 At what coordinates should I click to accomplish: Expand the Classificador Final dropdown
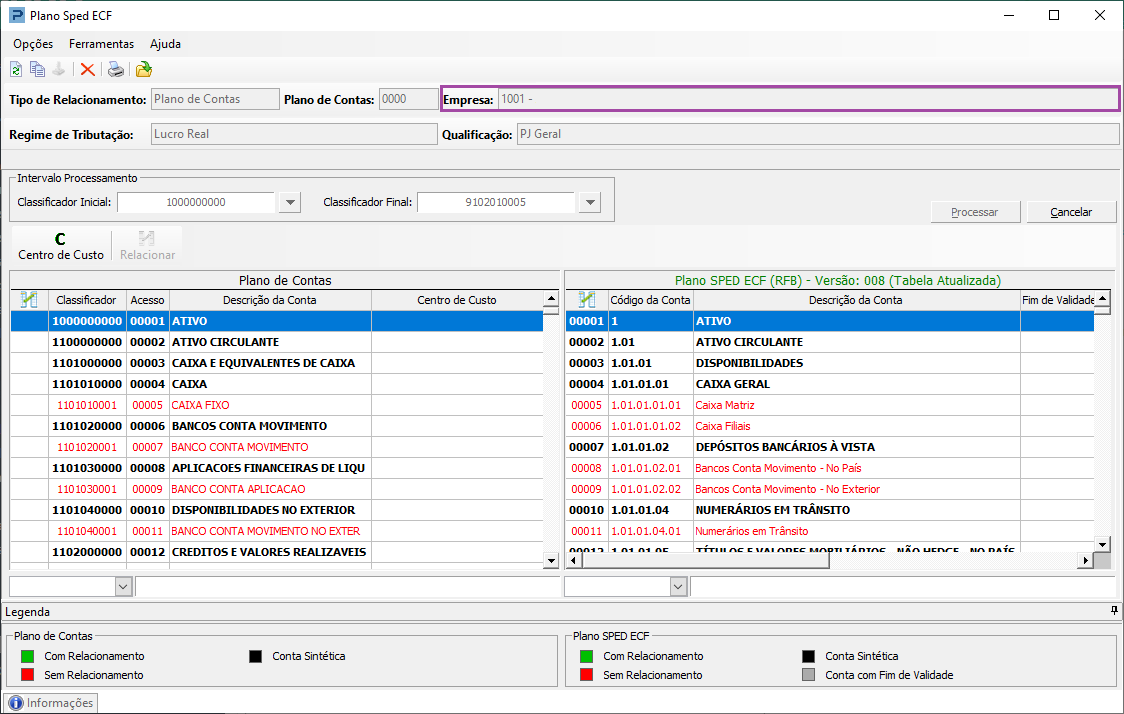click(x=590, y=202)
